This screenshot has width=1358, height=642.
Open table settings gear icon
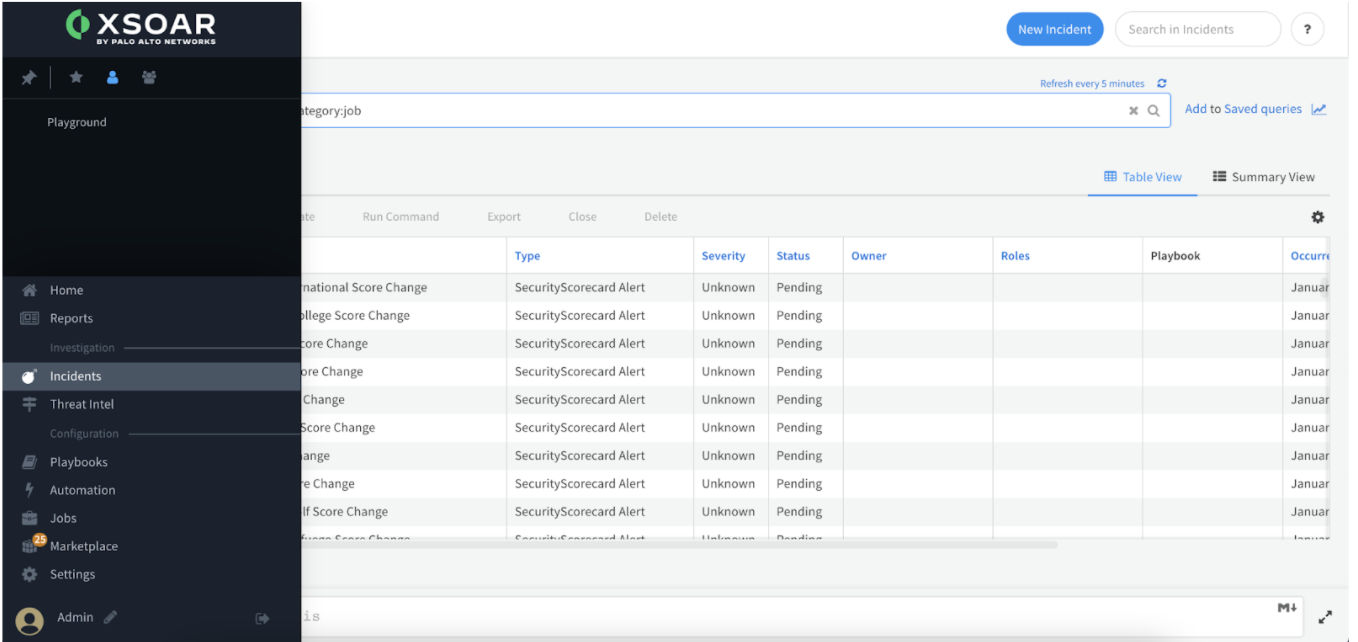(1318, 217)
